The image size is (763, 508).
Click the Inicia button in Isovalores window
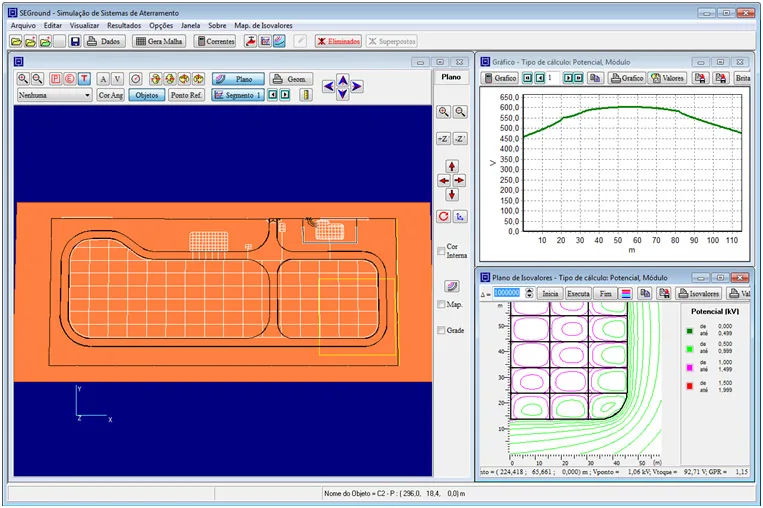[550, 293]
